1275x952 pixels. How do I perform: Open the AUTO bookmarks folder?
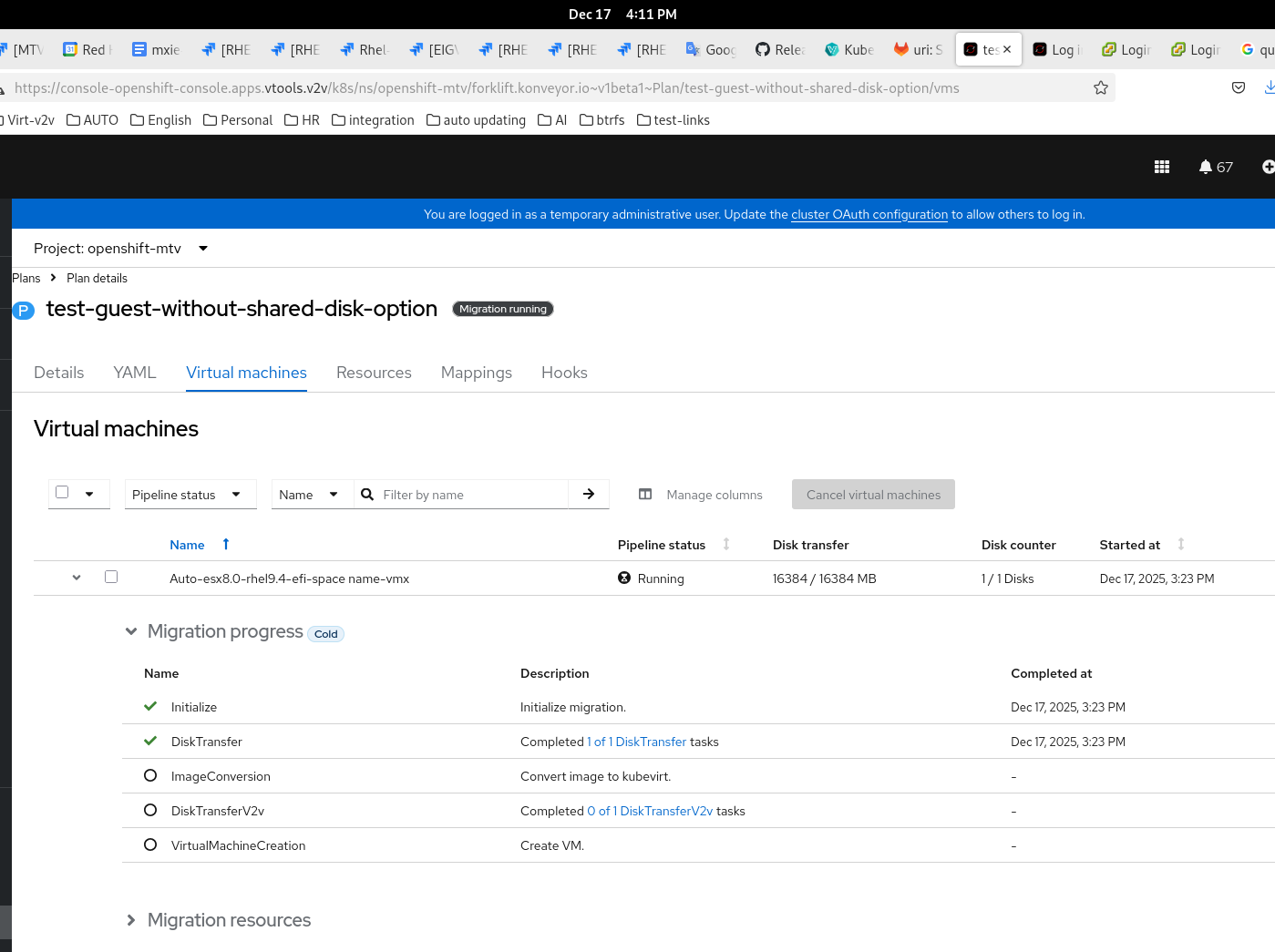pos(93,119)
